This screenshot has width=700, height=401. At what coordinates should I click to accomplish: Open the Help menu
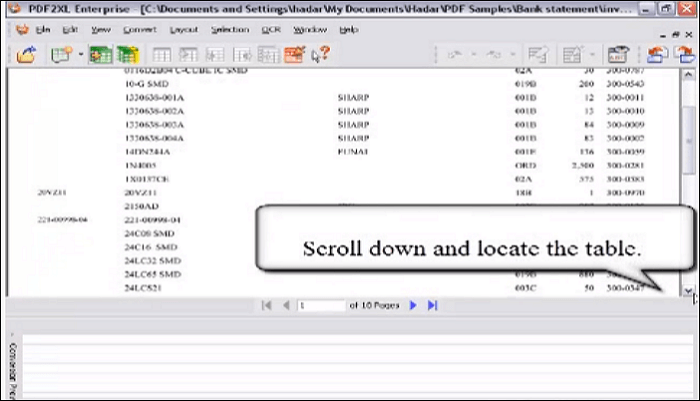click(349, 30)
